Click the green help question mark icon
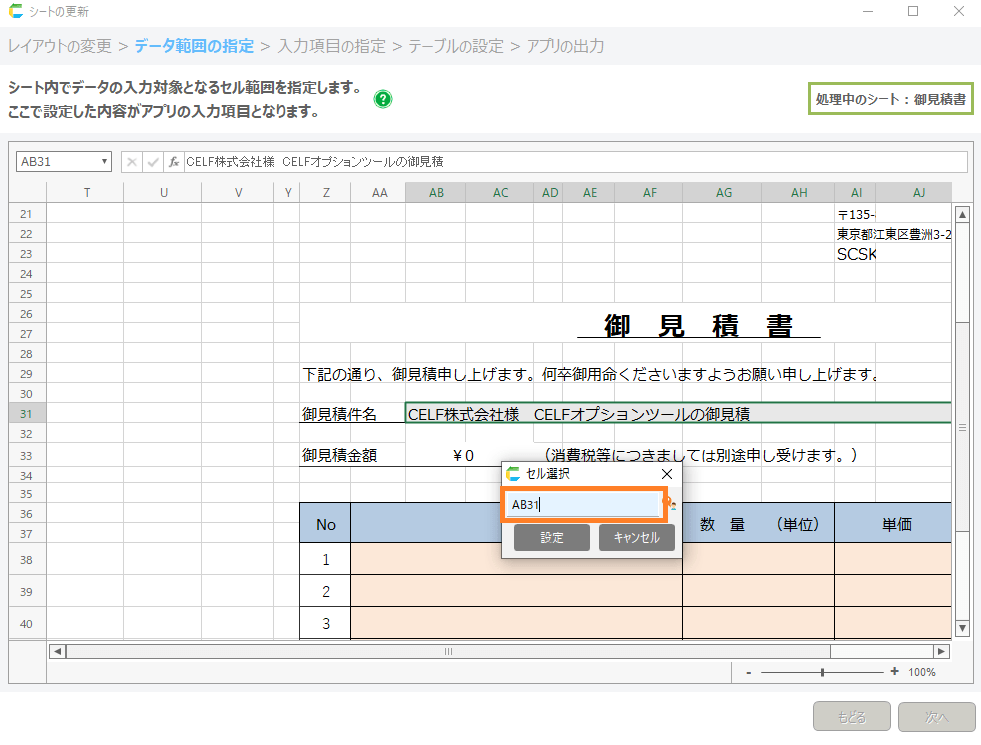The height and width of the screenshot is (745, 981). 383,99
